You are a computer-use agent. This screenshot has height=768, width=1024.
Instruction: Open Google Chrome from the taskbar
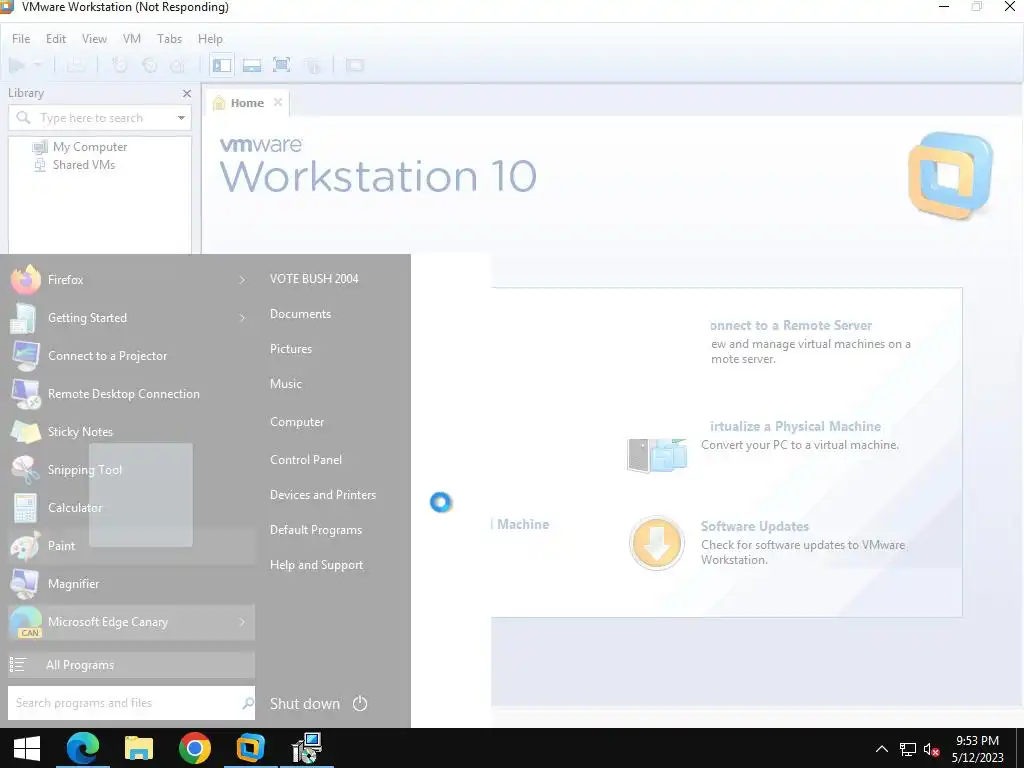[195, 748]
